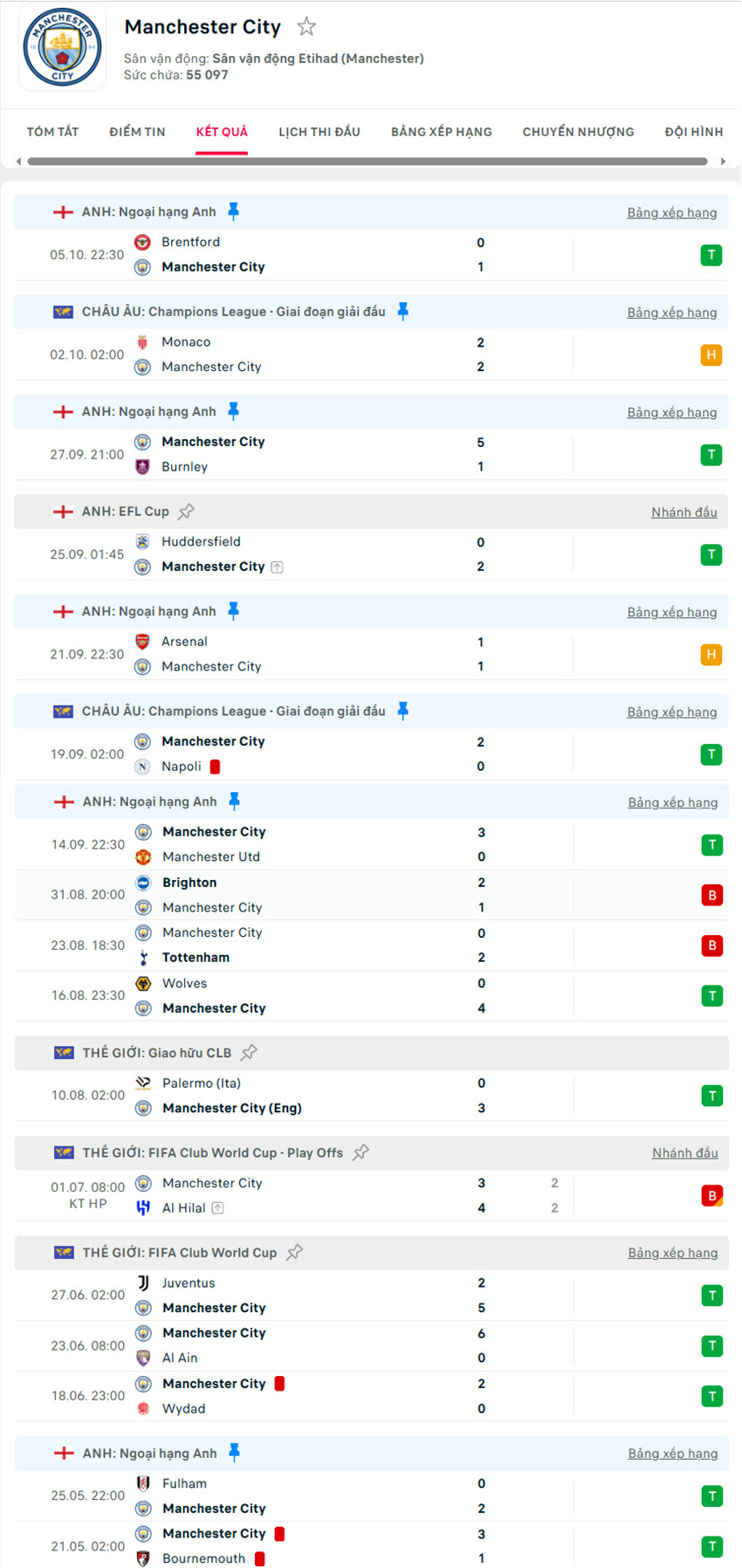Click the favorite star next to Manchester City
Viewport: 742px width, 1568px height.
(306, 27)
